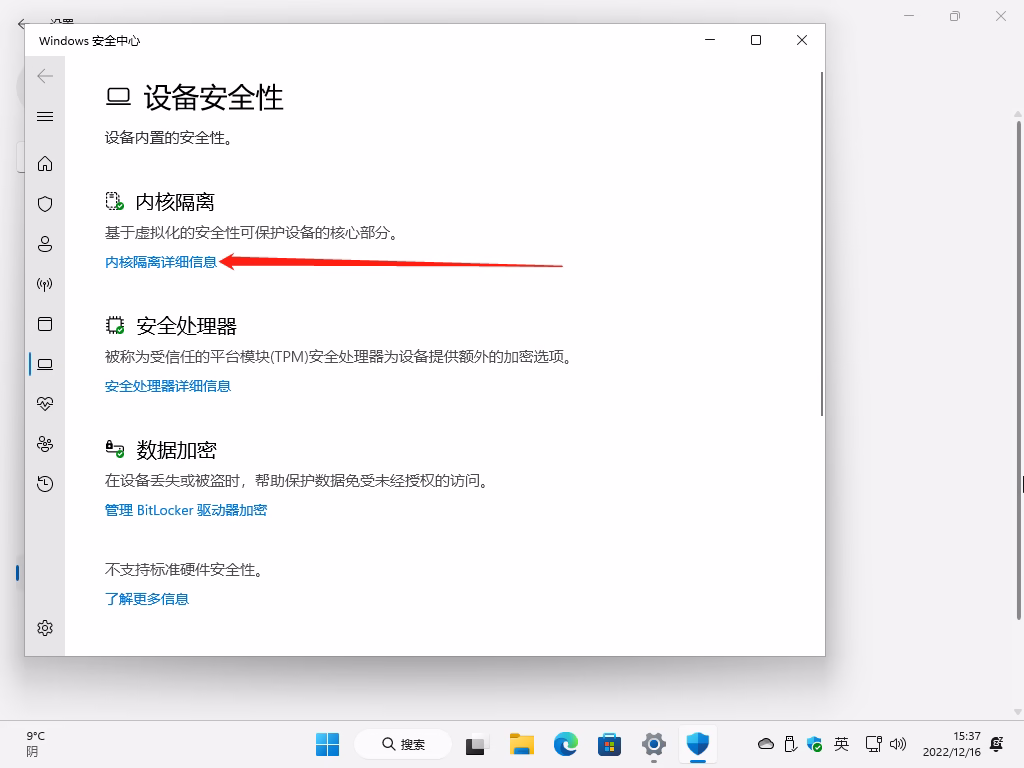Navigate back with the arrow button
Image resolution: width=1024 pixels, height=768 pixels.
pyautogui.click(x=44, y=75)
